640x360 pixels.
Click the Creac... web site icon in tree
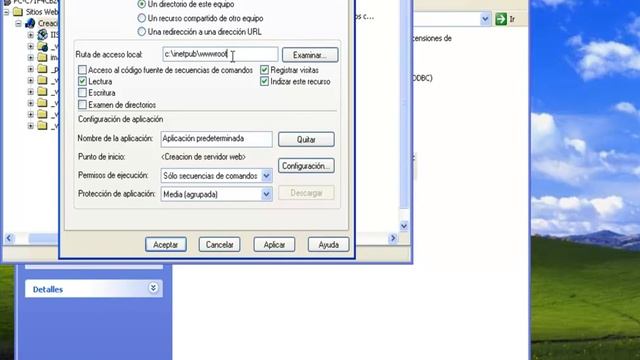[x=30, y=23]
